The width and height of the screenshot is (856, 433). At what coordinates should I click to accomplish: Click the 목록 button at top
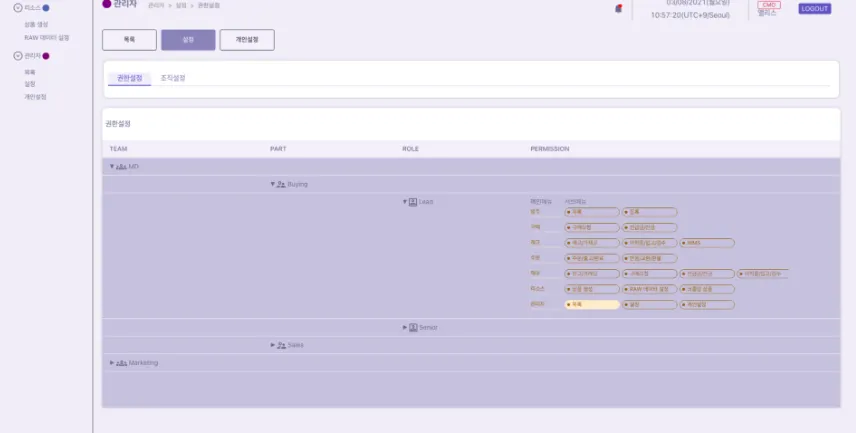coord(129,40)
